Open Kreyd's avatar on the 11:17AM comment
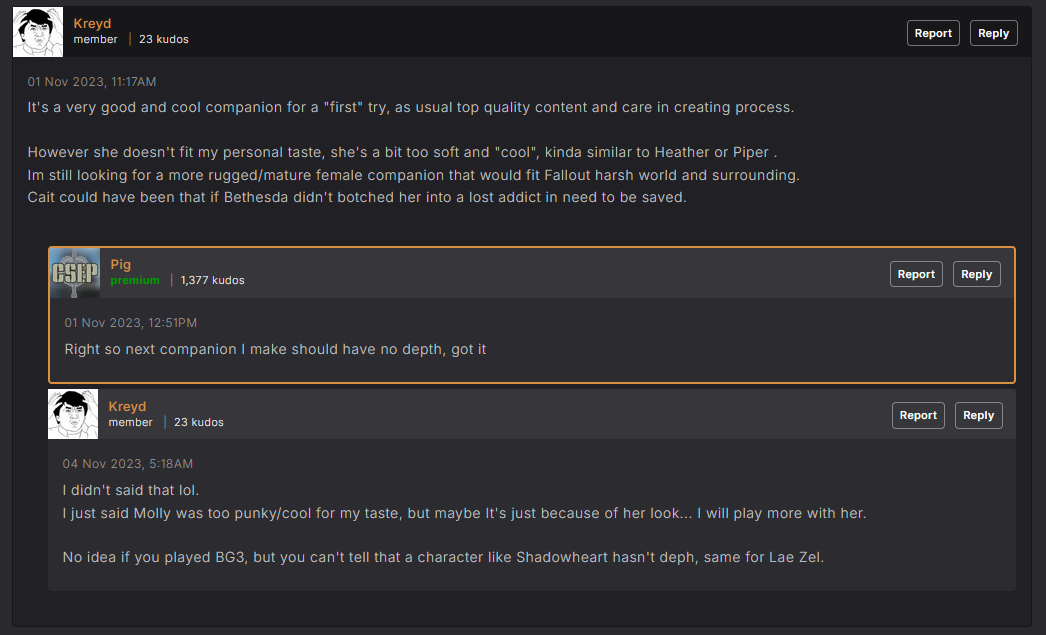Viewport: 1046px width, 635px height. click(x=38, y=32)
